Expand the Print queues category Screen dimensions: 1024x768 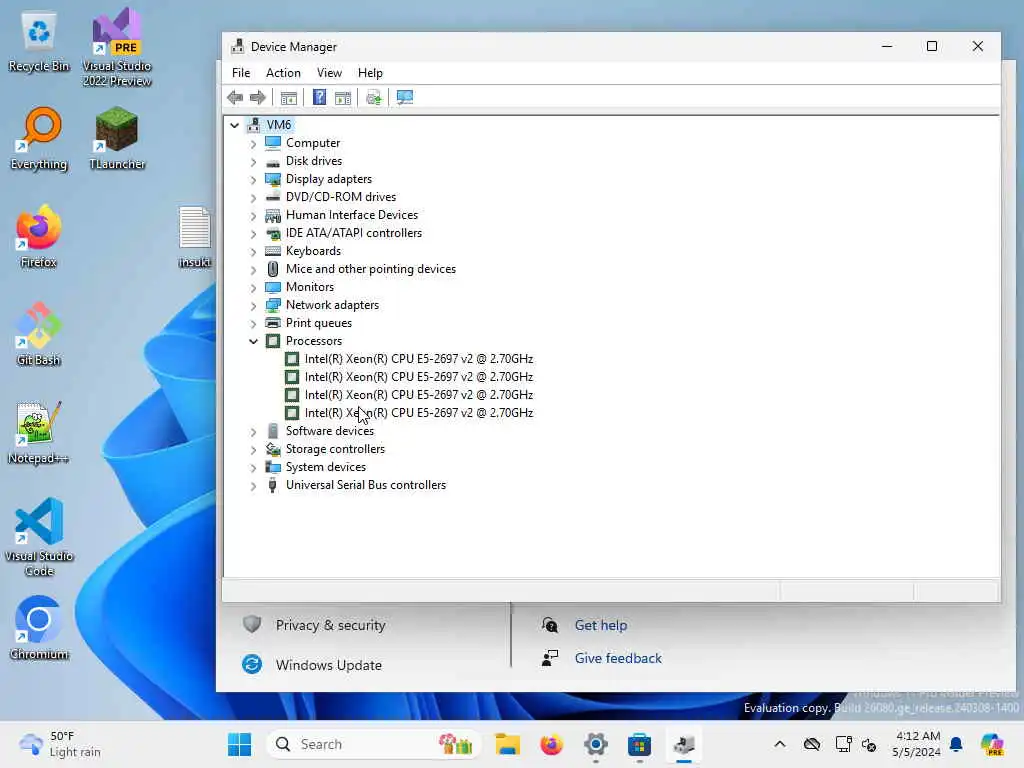(x=253, y=323)
